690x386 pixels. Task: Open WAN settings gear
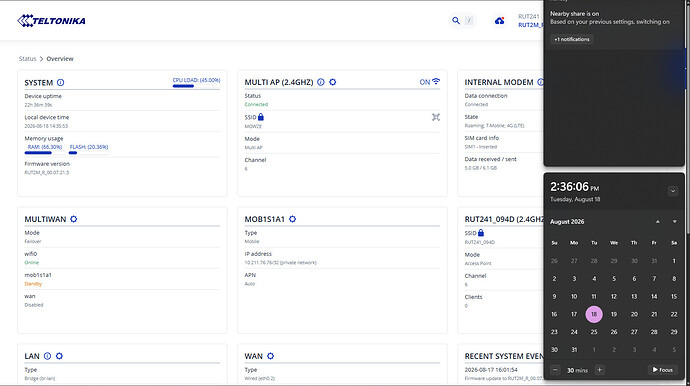coord(271,356)
